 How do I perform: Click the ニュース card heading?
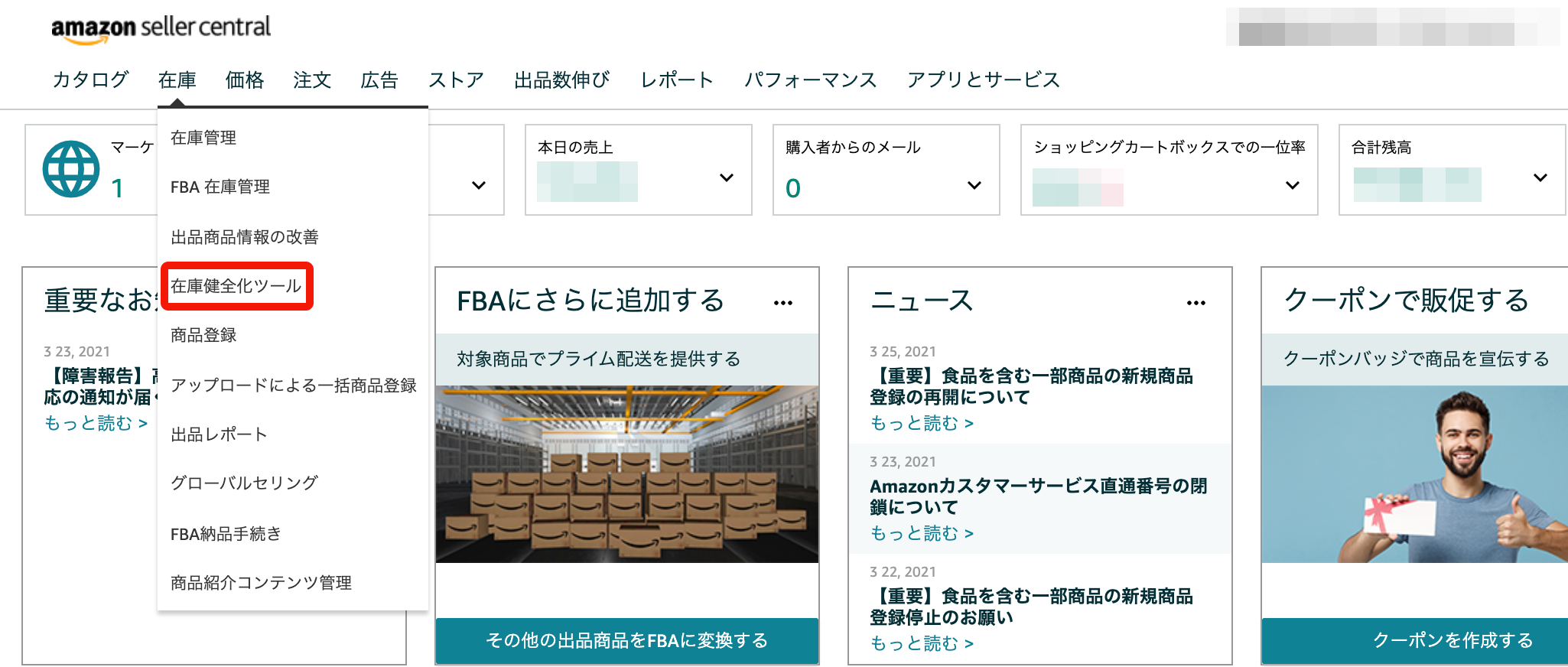pyautogui.click(x=922, y=301)
